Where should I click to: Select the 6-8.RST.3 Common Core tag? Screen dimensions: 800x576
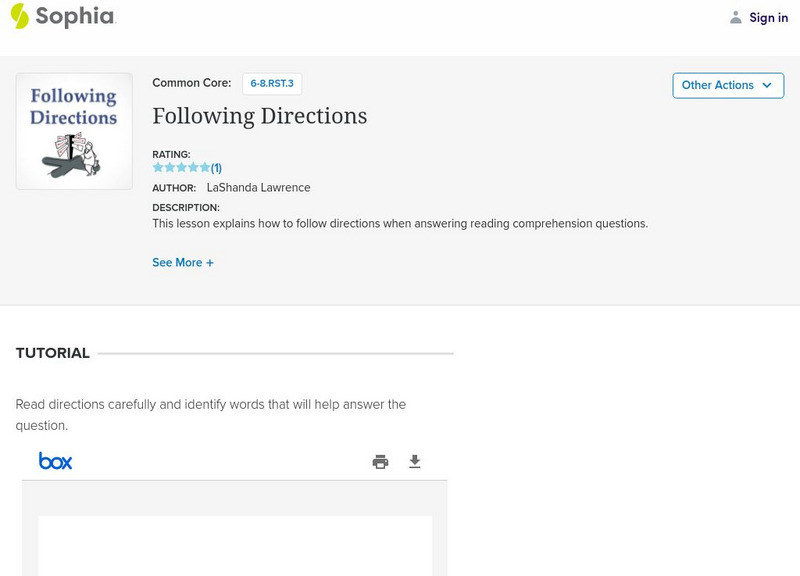point(272,84)
